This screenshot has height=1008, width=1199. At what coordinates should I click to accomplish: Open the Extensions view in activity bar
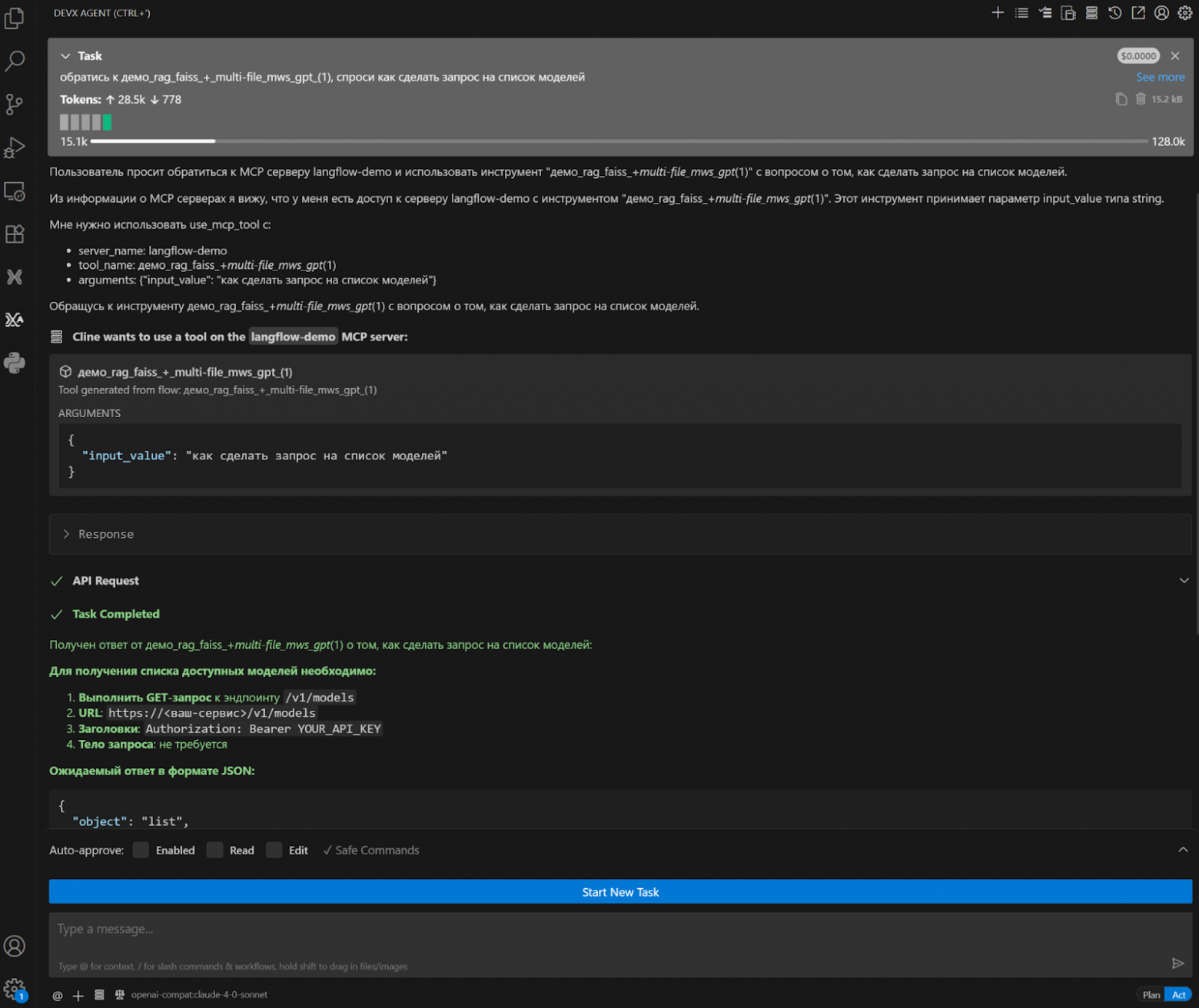point(15,234)
